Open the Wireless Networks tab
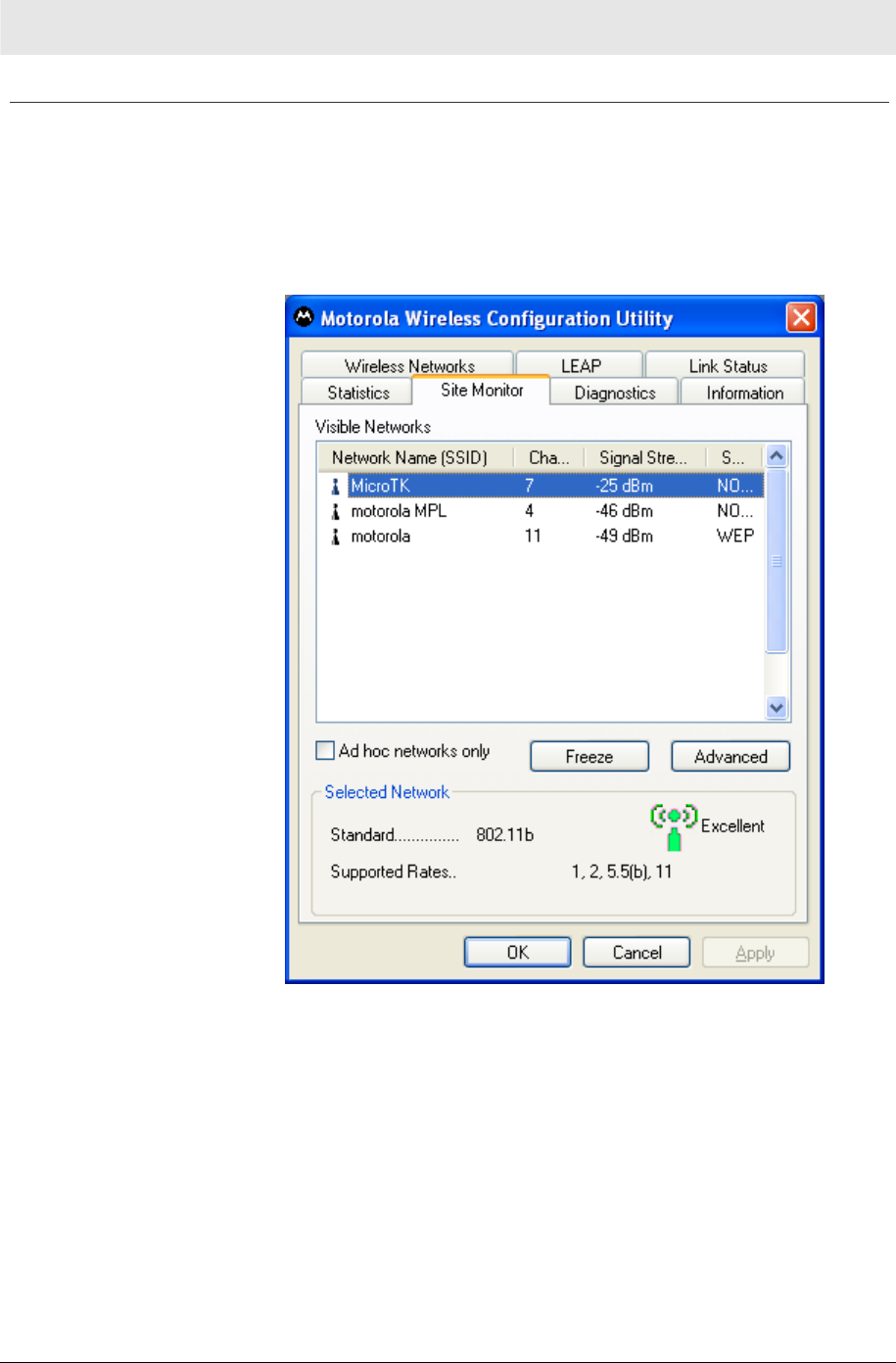Image resolution: width=896 pixels, height=1363 pixels. 409,366
